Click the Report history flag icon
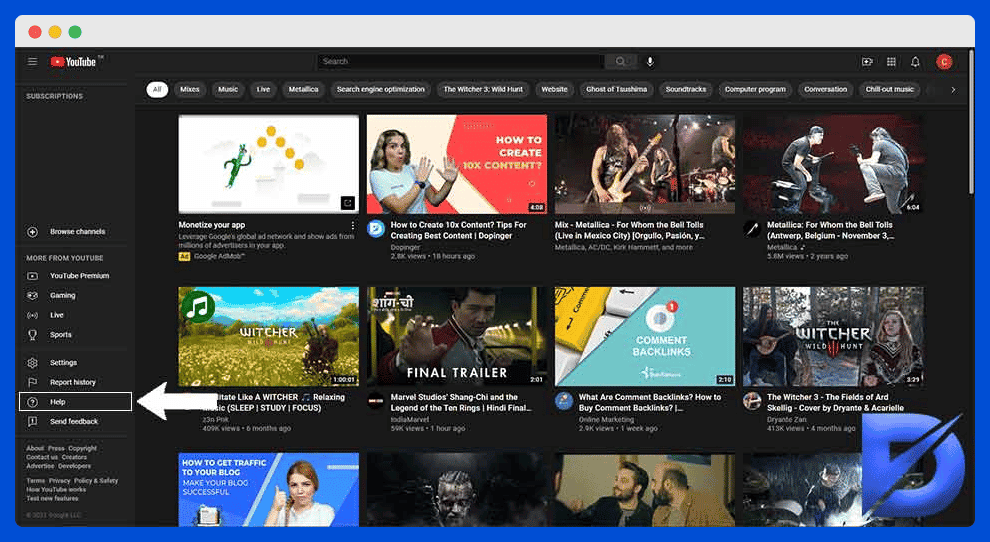 pyautogui.click(x=32, y=382)
